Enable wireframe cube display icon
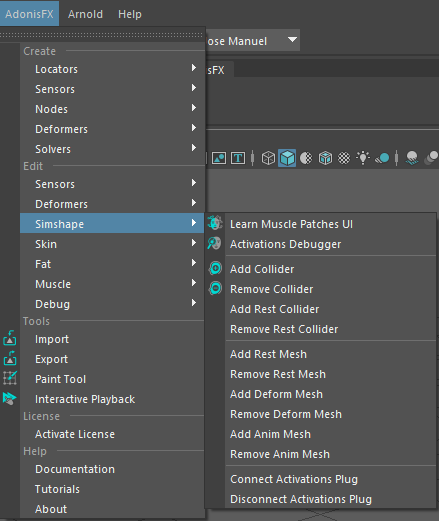Image resolution: width=439 pixels, height=521 pixels. (268, 158)
